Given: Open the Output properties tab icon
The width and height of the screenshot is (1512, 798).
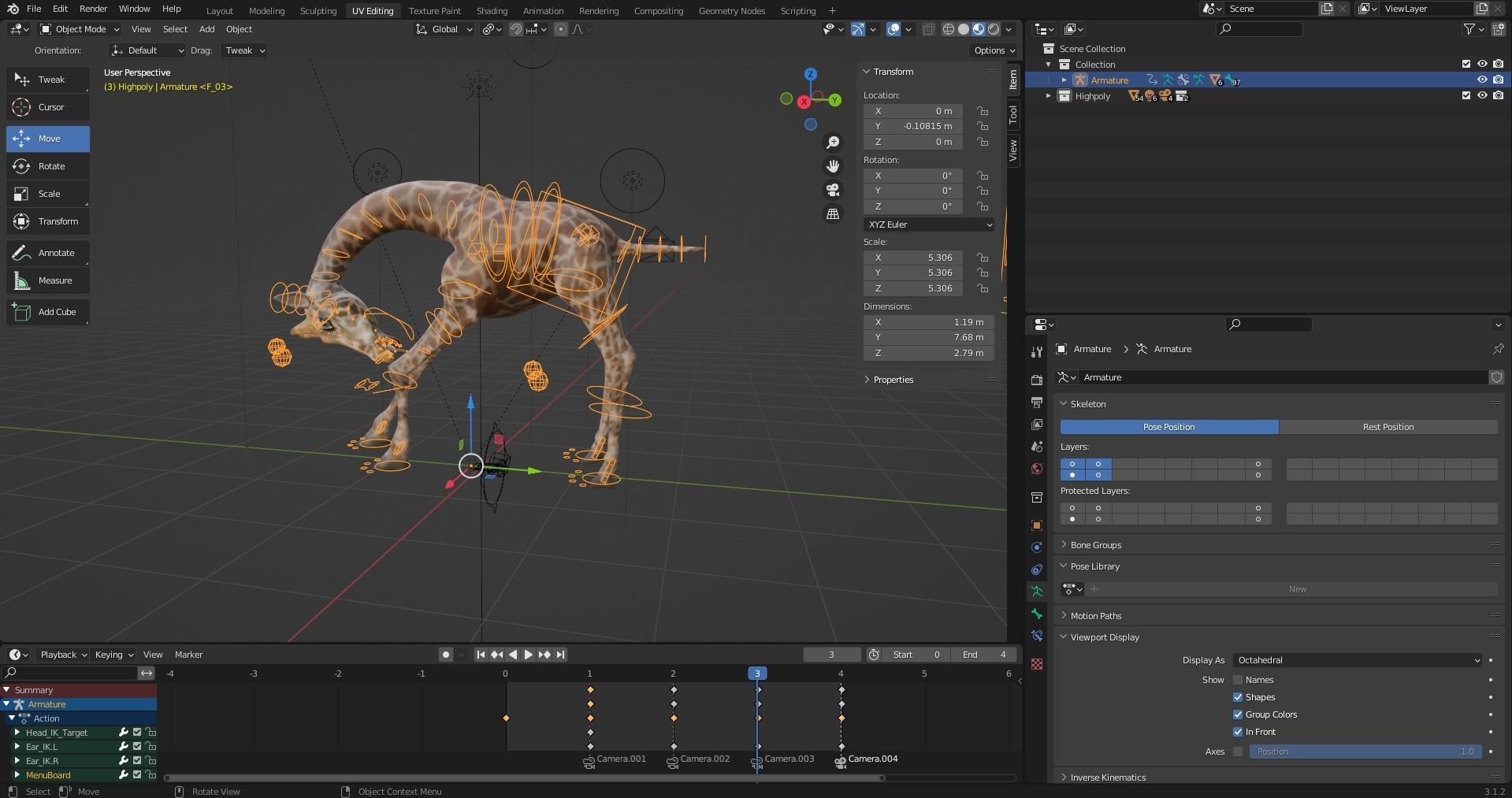Looking at the screenshot, I should point(1037,402).
